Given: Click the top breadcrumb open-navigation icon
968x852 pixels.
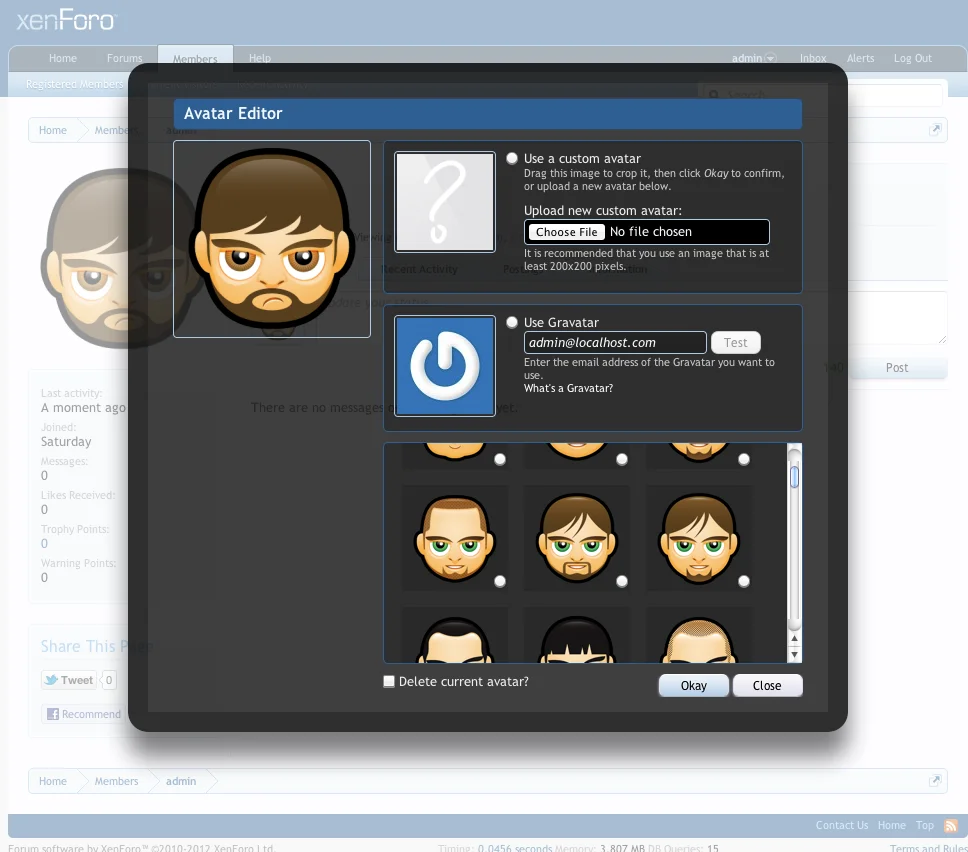Looking at the screenshot, I should coord(935,130).
